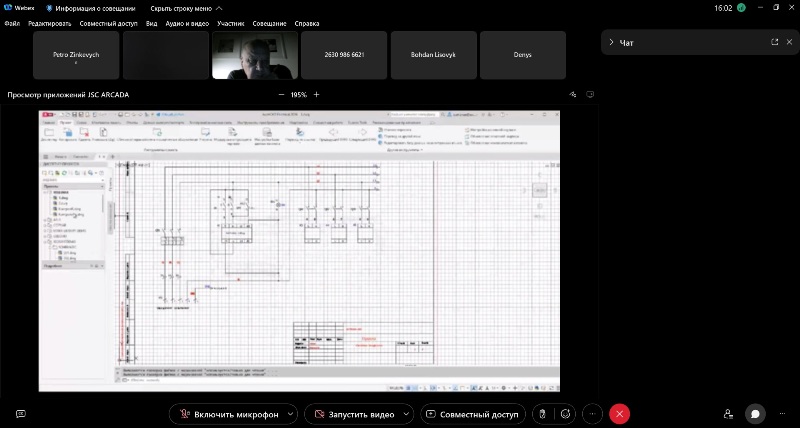Zoom in the shared view with plus
800x428 pixels.
coord(316,94)
